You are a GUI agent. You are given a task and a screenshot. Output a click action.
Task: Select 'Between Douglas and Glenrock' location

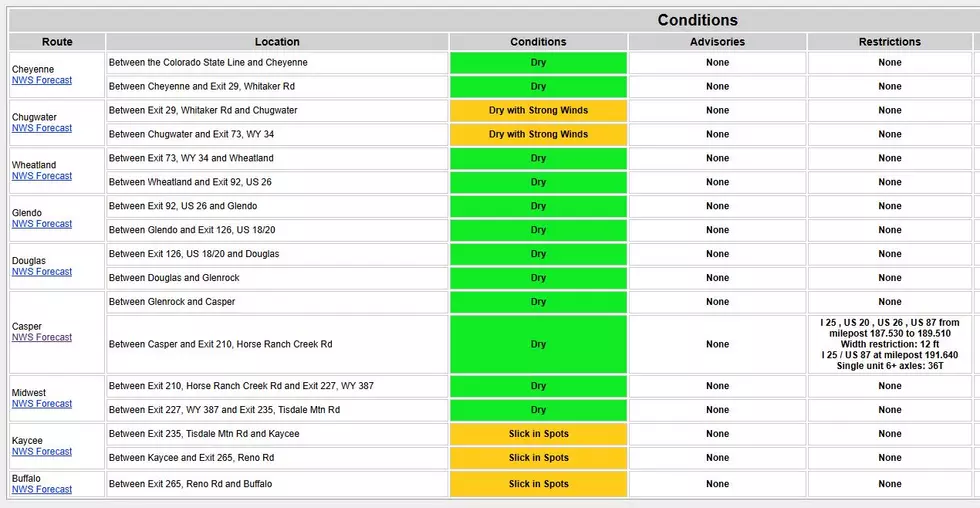[x=174, y=277]
